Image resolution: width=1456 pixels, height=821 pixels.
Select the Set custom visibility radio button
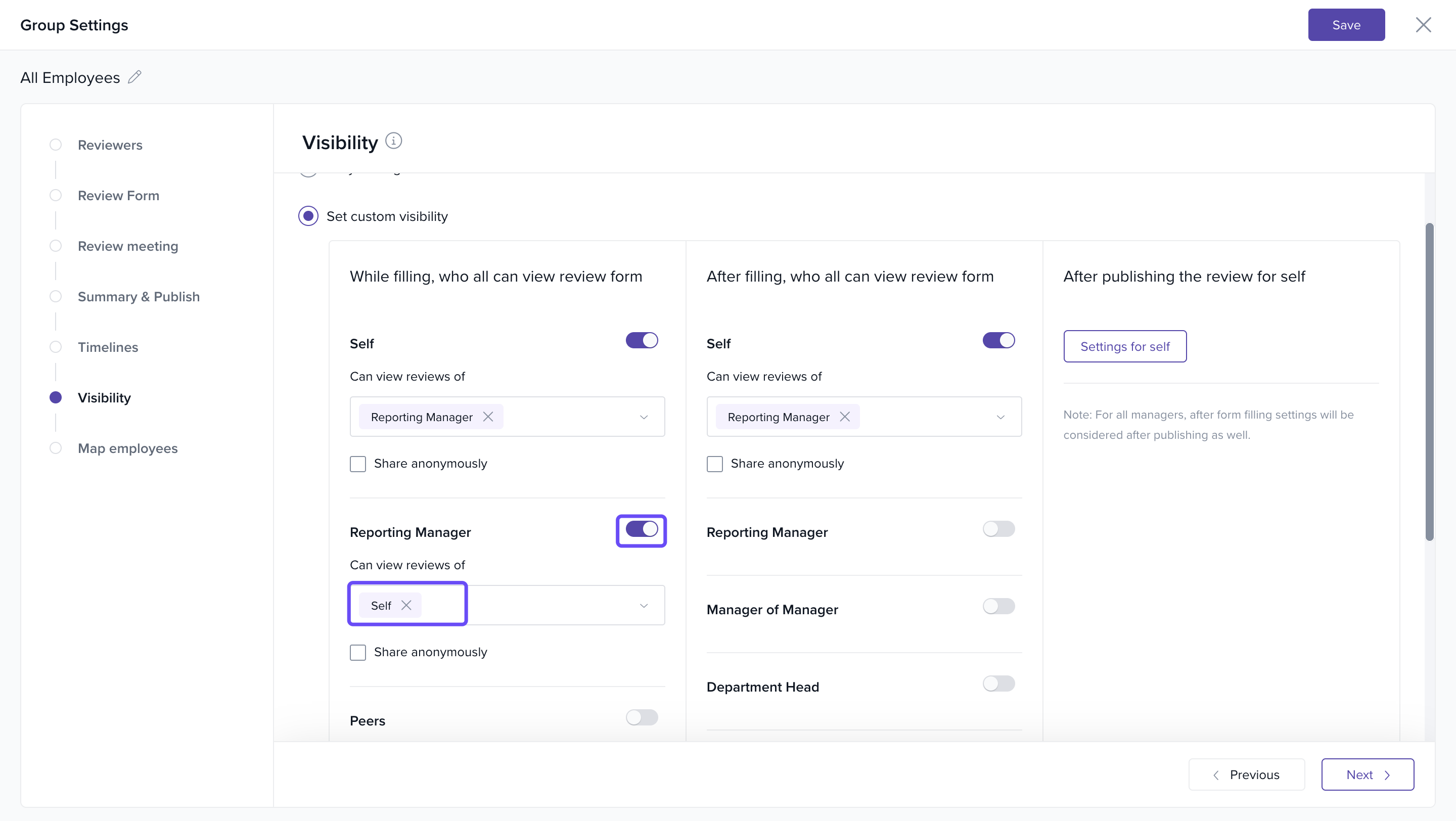pyautogui.click(x=308, y=216)
